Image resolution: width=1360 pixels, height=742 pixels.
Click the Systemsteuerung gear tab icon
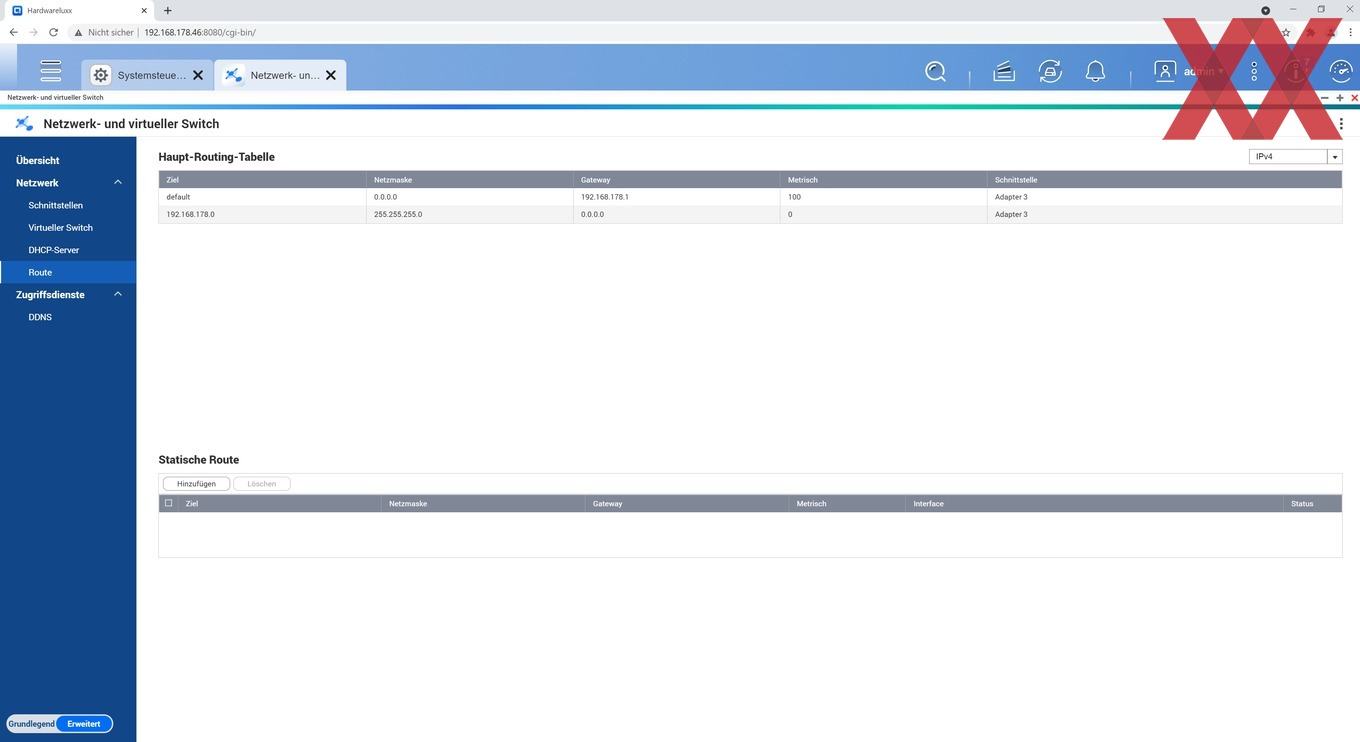[x=101, y=75]
